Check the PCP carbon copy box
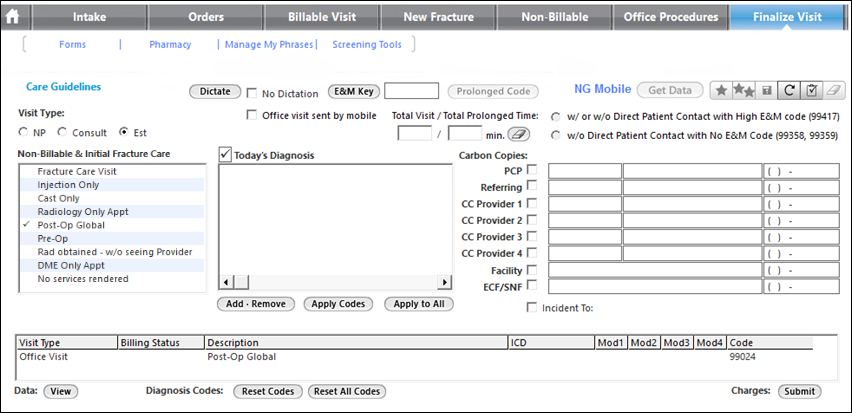Image resolution: width=852 pixels, height=413 pixels. 532,170
